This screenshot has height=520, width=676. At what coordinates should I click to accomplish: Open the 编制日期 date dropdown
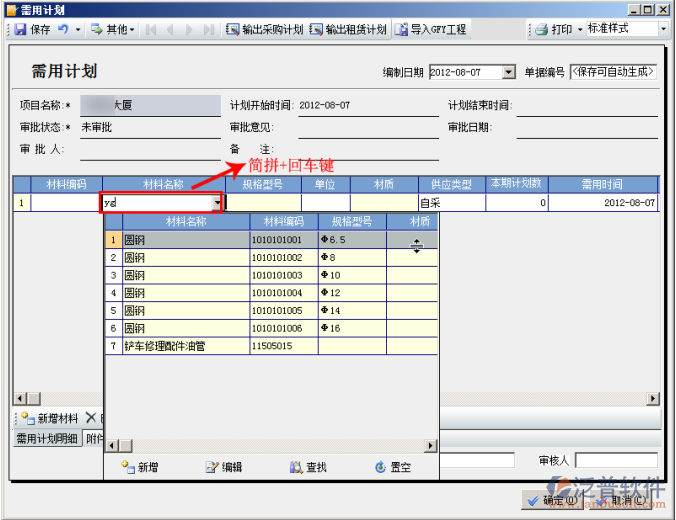509,72
